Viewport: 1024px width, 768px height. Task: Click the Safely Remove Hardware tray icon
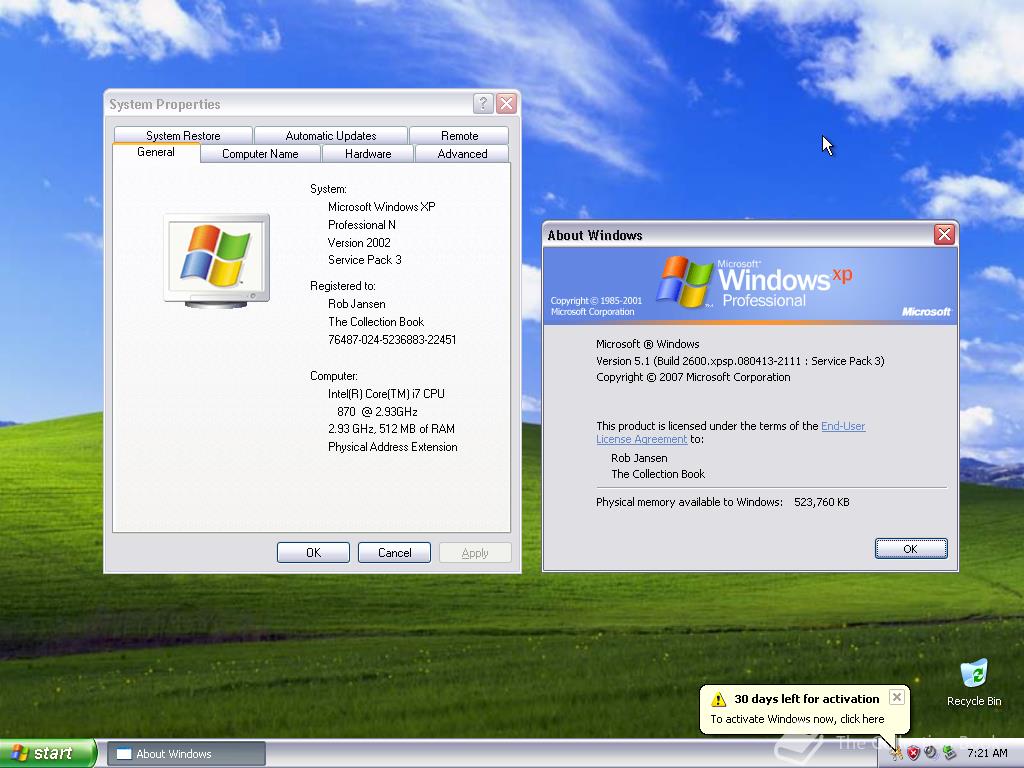(949, 754)
